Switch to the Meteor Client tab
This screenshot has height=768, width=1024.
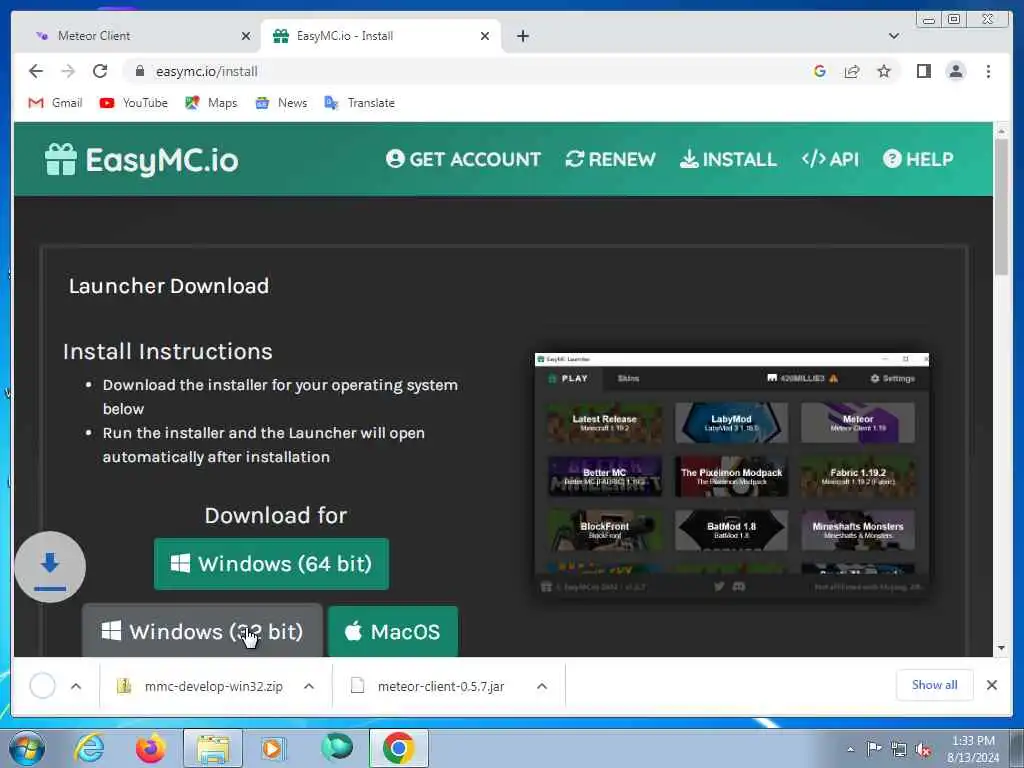(137, 36)
